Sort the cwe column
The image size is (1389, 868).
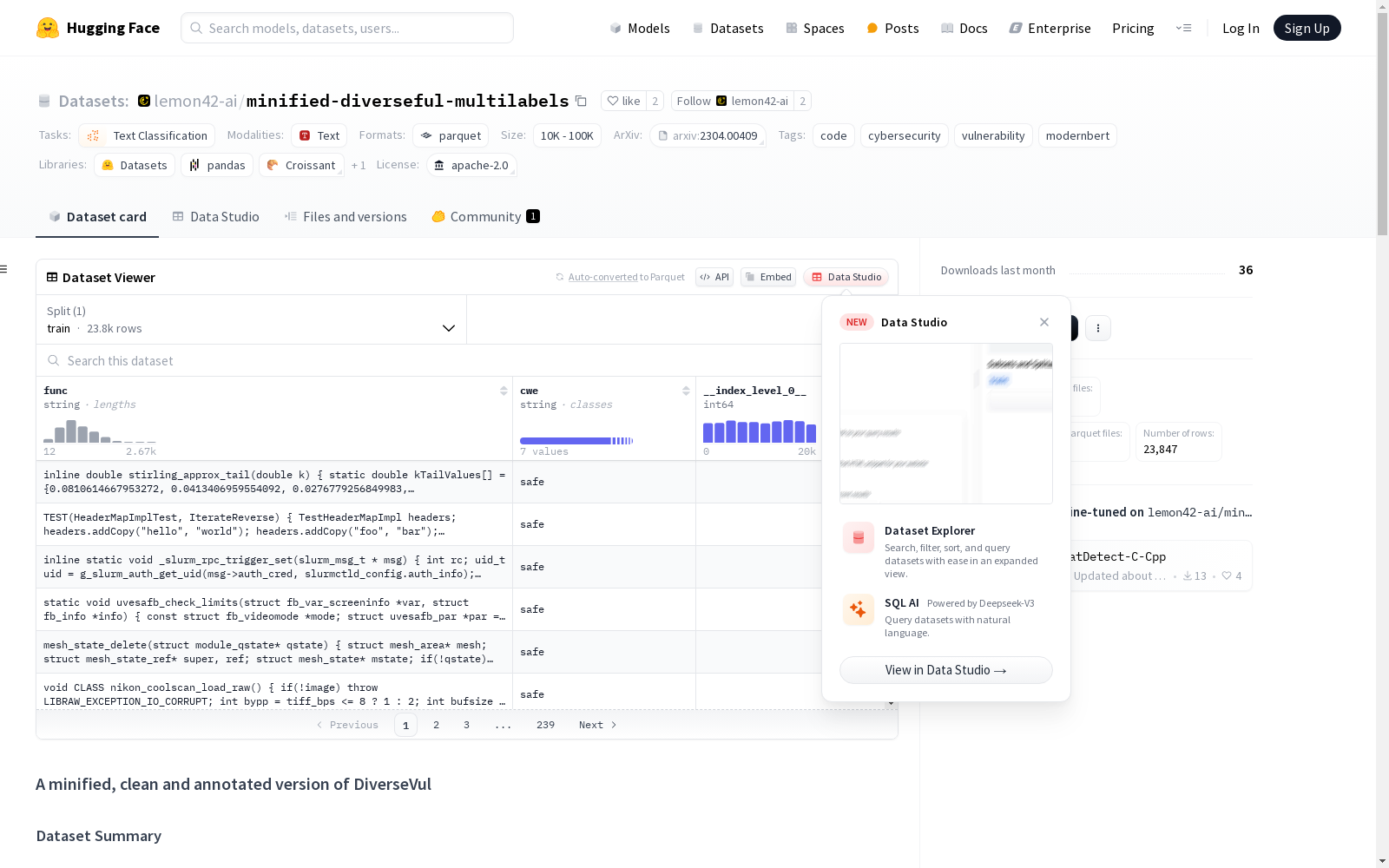[686, 391]
